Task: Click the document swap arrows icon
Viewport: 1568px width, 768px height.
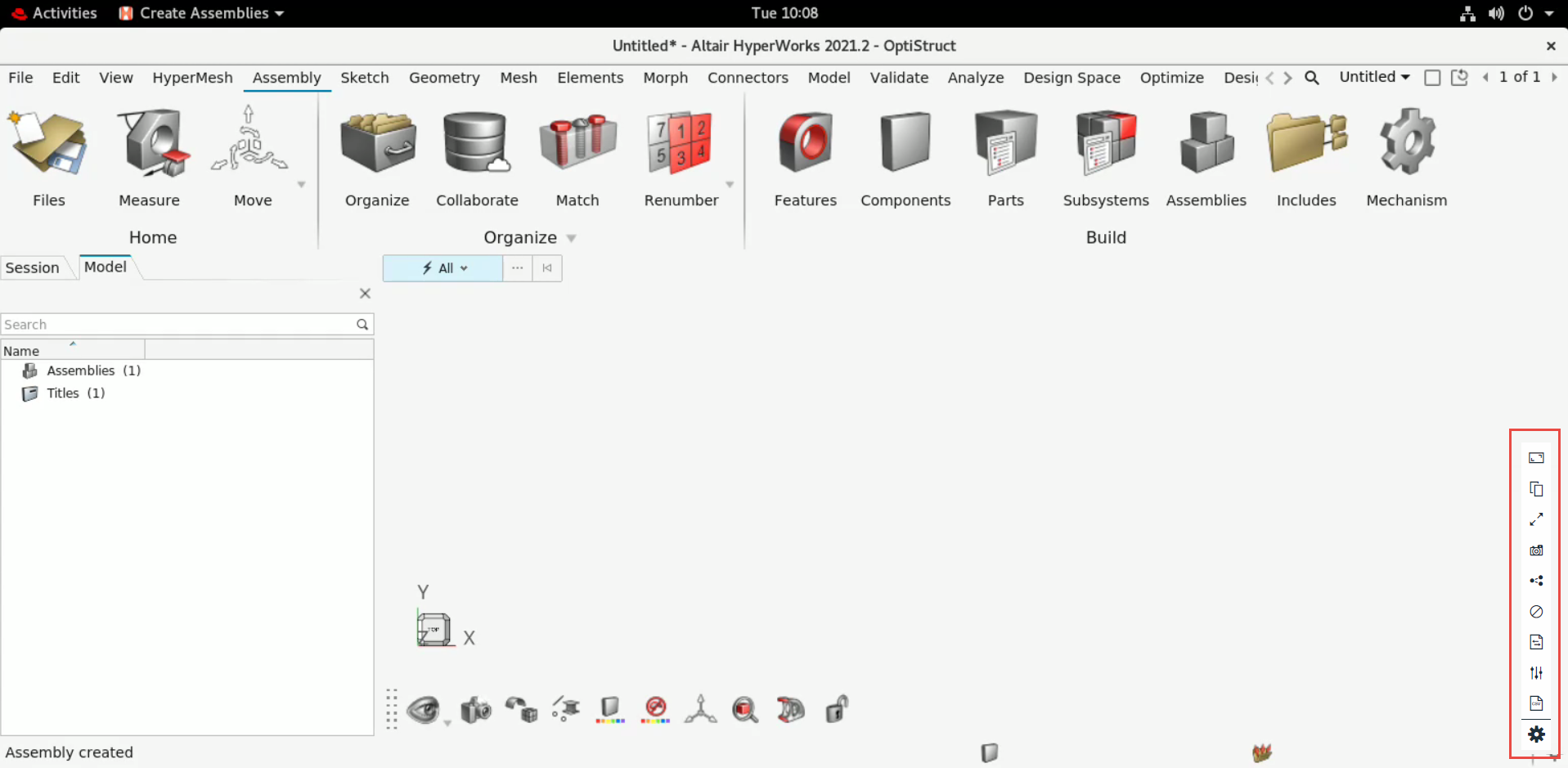Action: coord(1536,642)
